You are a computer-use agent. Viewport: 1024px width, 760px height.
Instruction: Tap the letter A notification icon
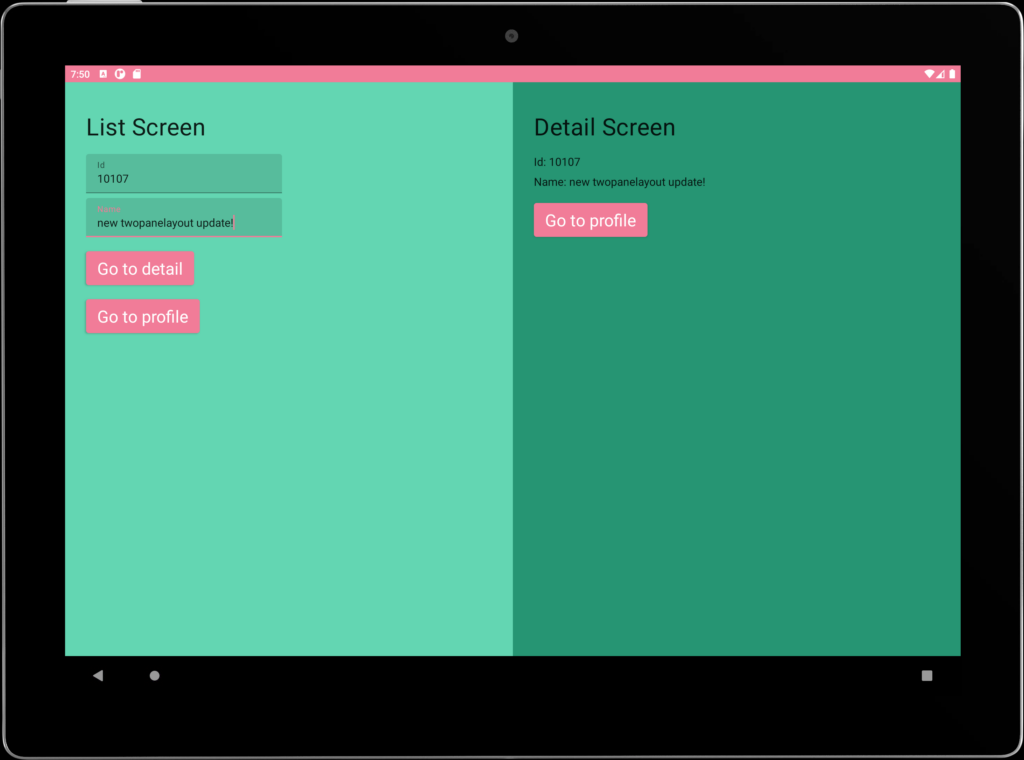(x=104, y=74)
